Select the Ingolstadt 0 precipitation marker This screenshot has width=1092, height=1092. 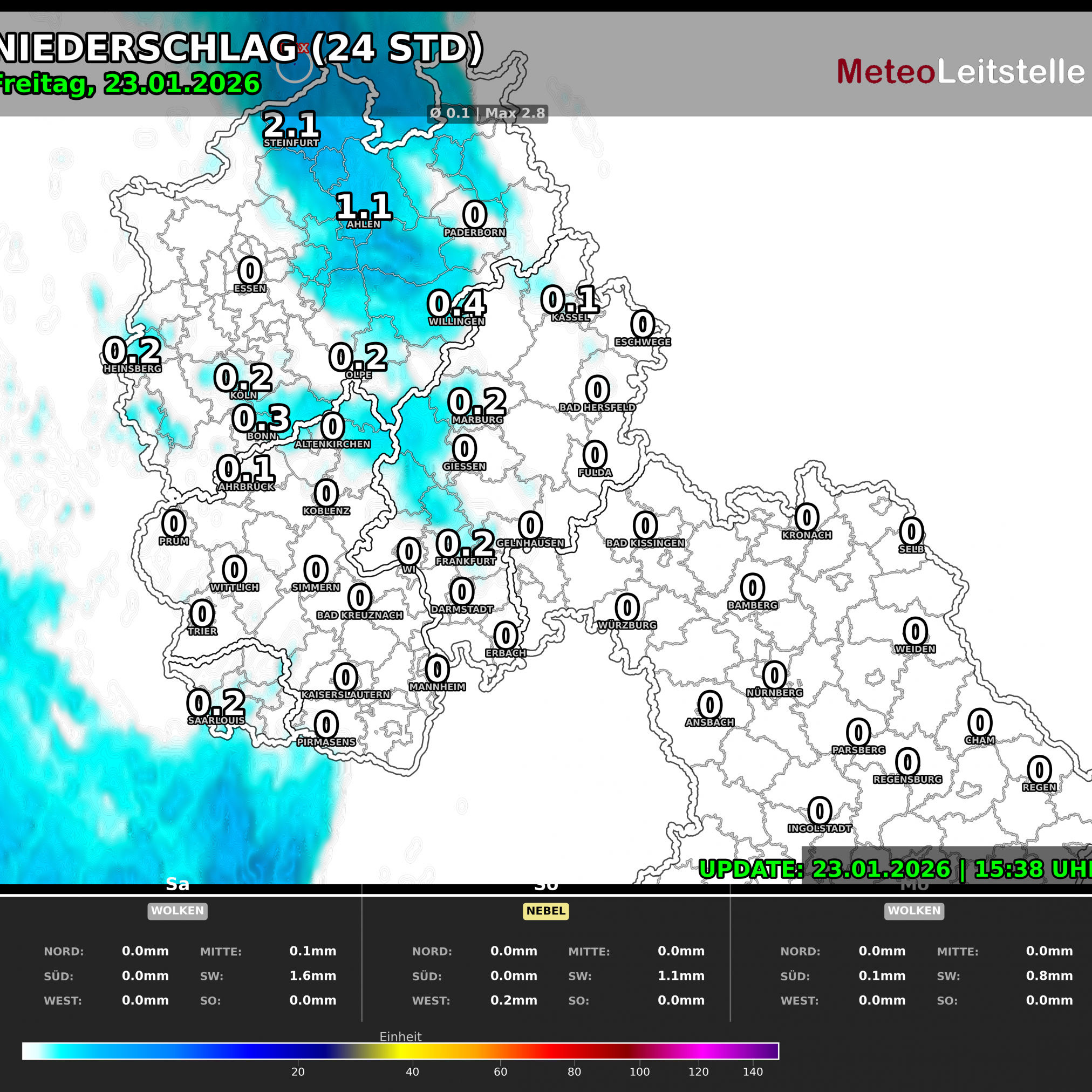pos(819,811)
